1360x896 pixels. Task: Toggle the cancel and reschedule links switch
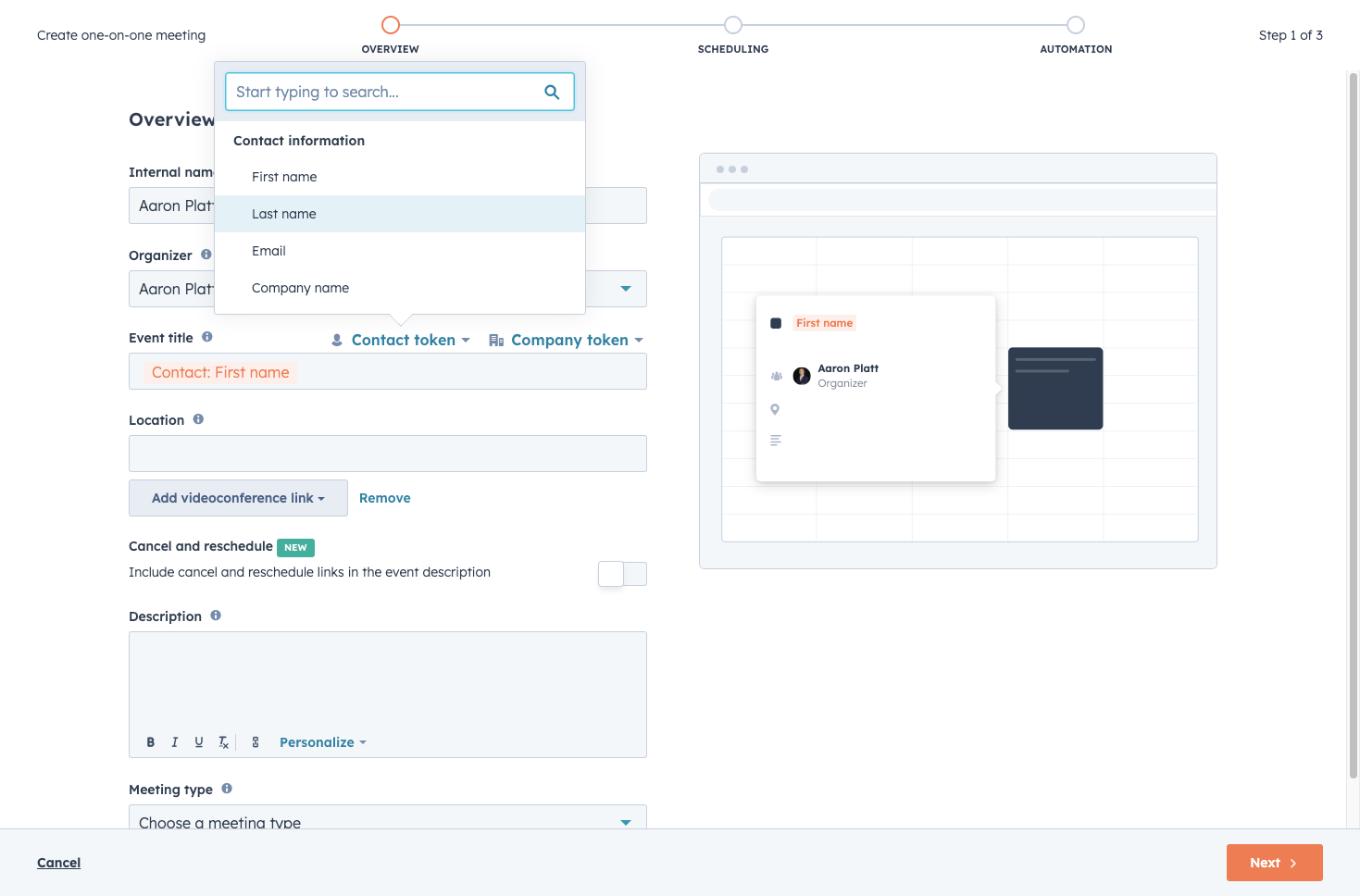click(622, 574)
